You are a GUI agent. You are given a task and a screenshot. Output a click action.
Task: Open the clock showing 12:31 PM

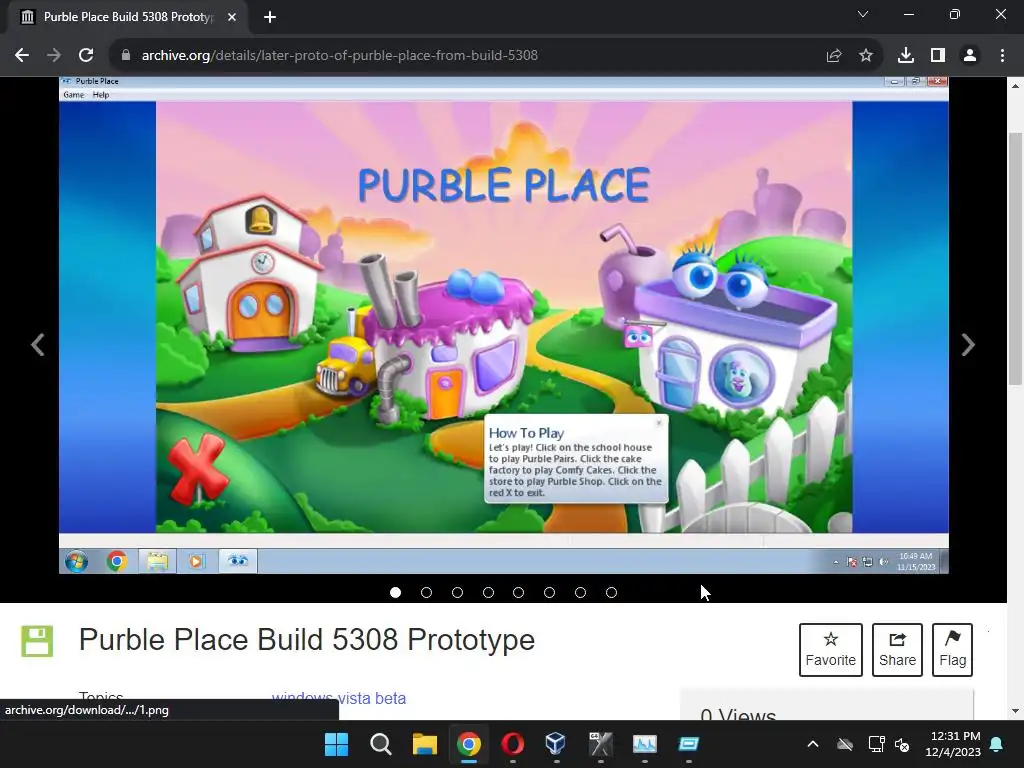tap(953, 744)
